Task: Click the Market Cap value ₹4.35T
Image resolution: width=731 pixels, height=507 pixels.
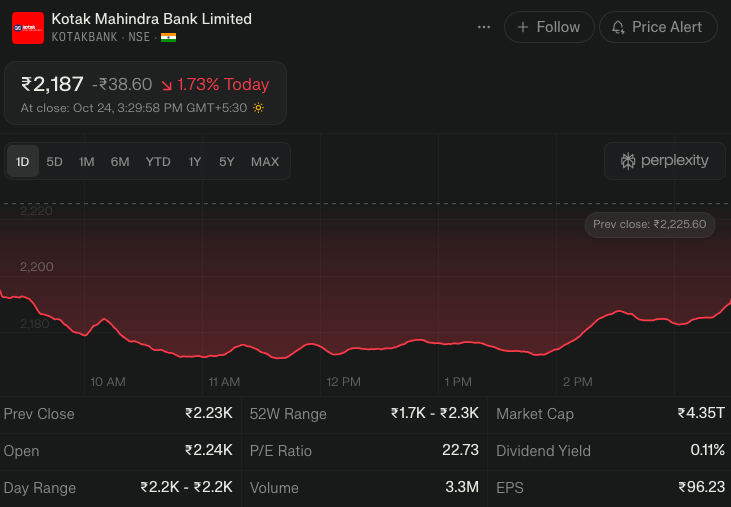Action: point(701,413)
